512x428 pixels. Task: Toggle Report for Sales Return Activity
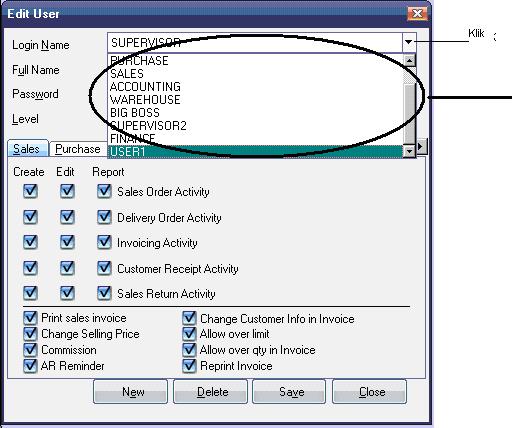[x=104, y=293]
